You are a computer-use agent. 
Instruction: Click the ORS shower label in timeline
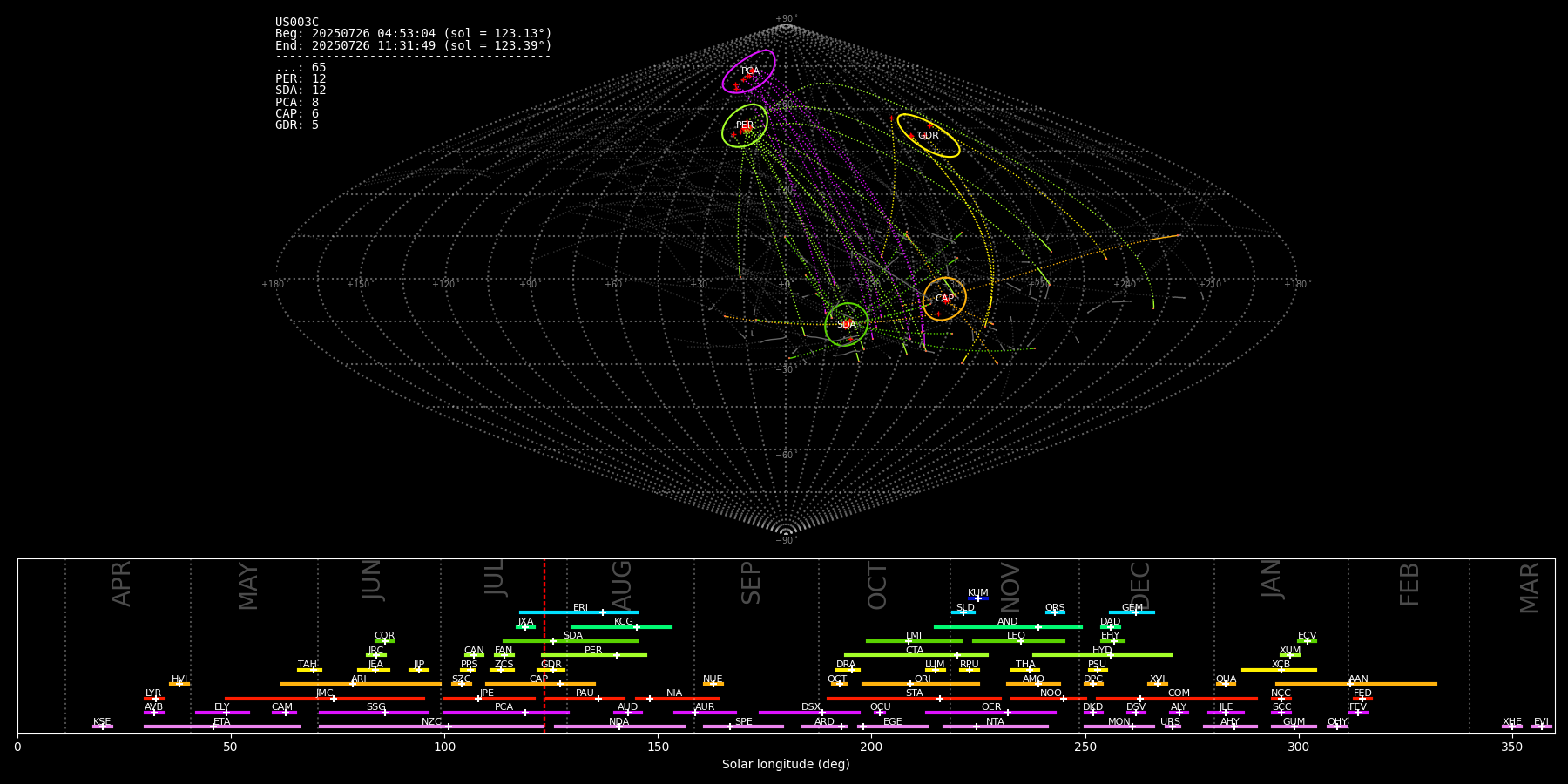click(1055, 608)
